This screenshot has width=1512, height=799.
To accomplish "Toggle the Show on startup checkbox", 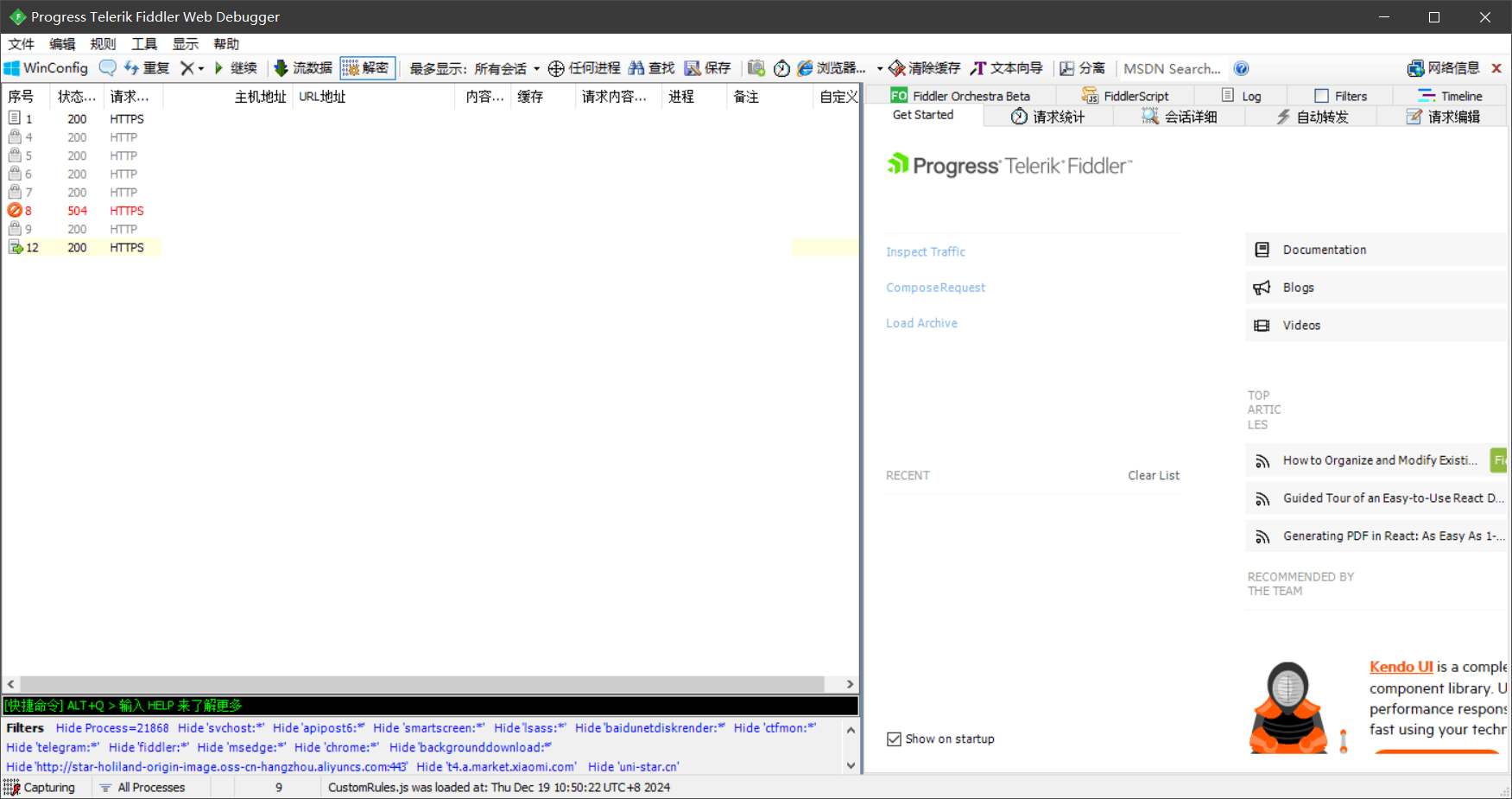I will pos(895,739).
